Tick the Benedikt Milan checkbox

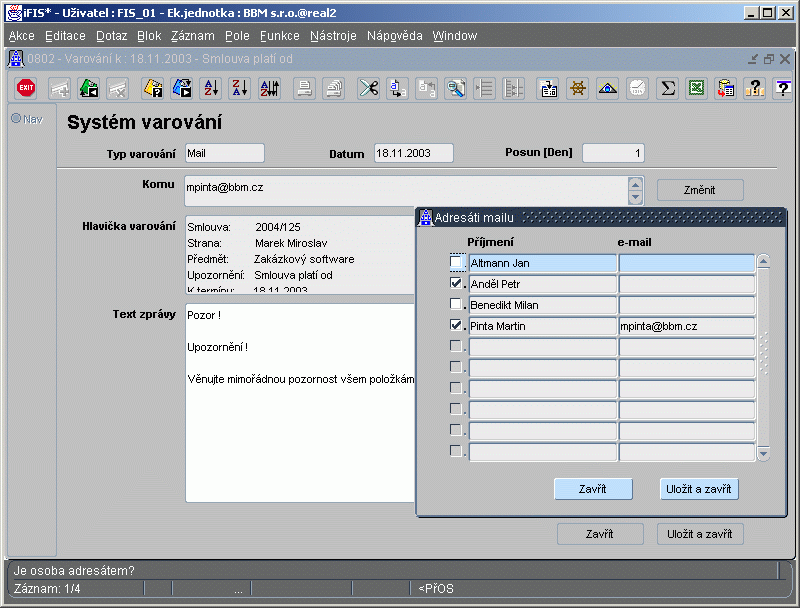pyautogui.click(x=457, y=305)
